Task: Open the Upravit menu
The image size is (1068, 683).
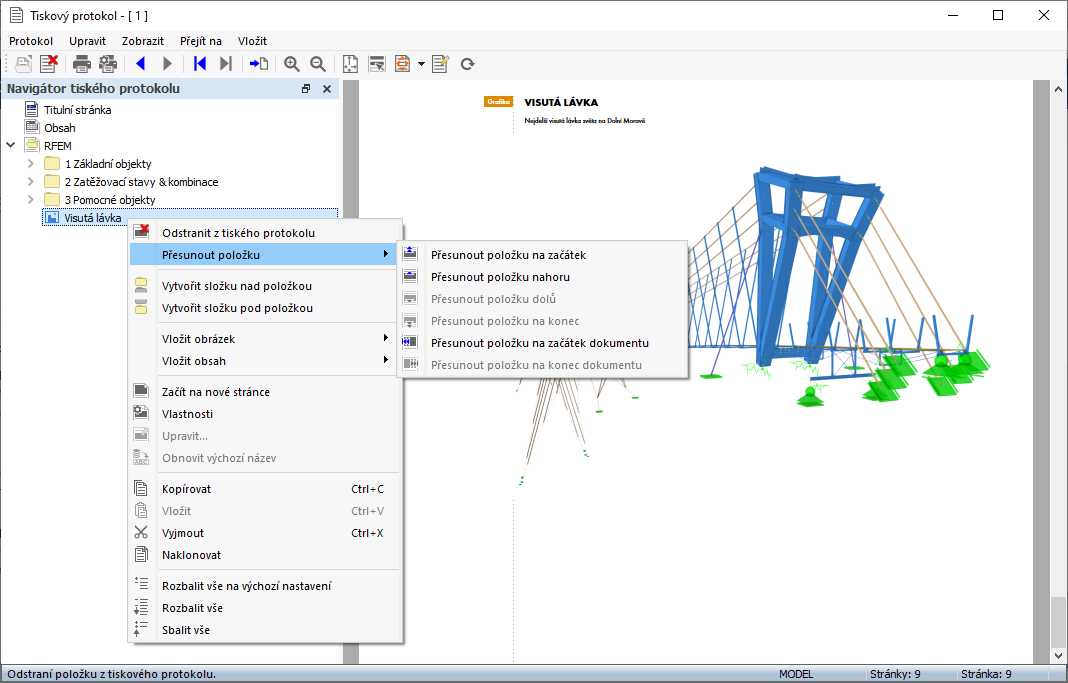Action: tap(87, 41)
